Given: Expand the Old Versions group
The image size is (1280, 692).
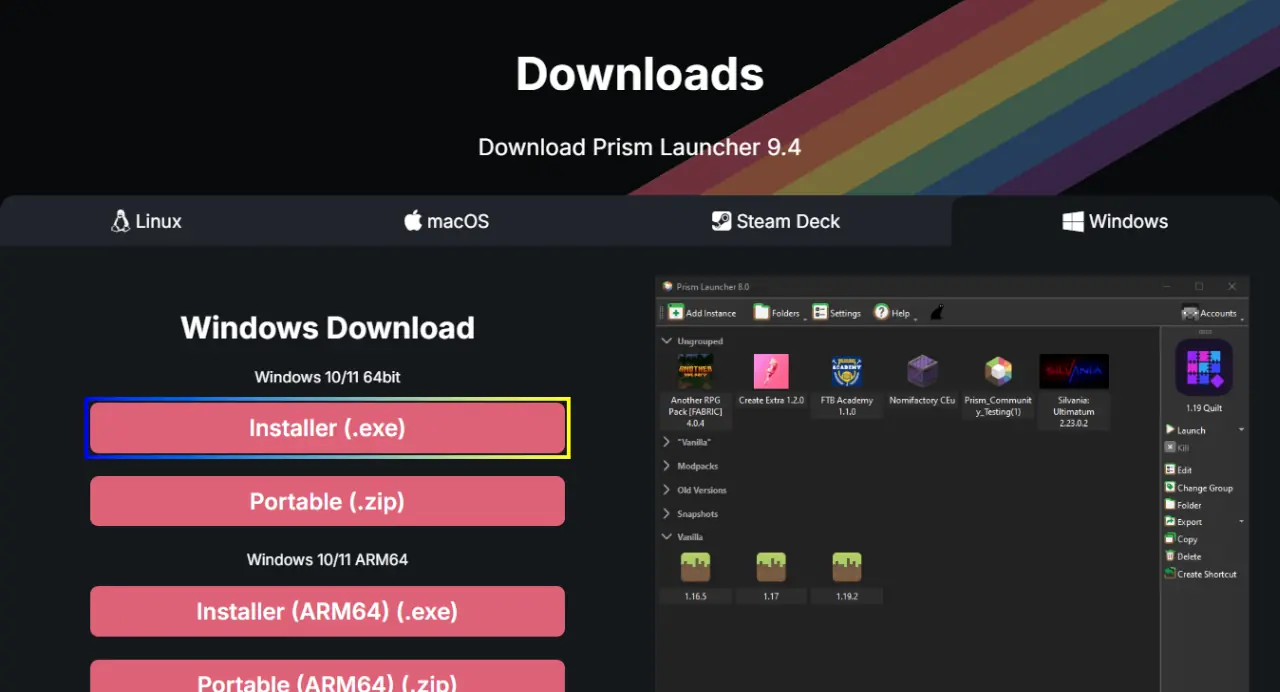Looking at the screenshot, I should click(667, 490).
